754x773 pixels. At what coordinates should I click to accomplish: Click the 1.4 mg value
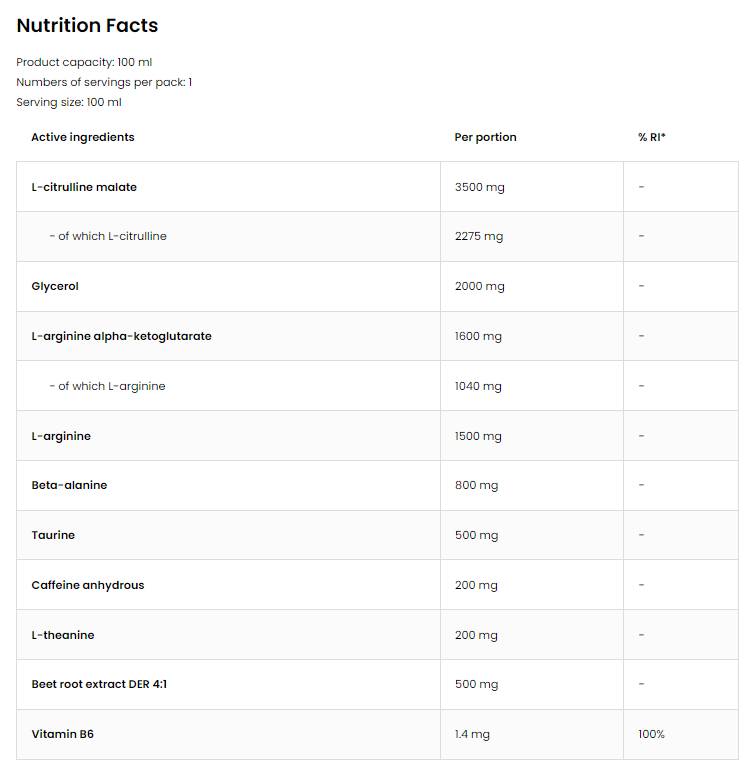[x=472, y=734]
